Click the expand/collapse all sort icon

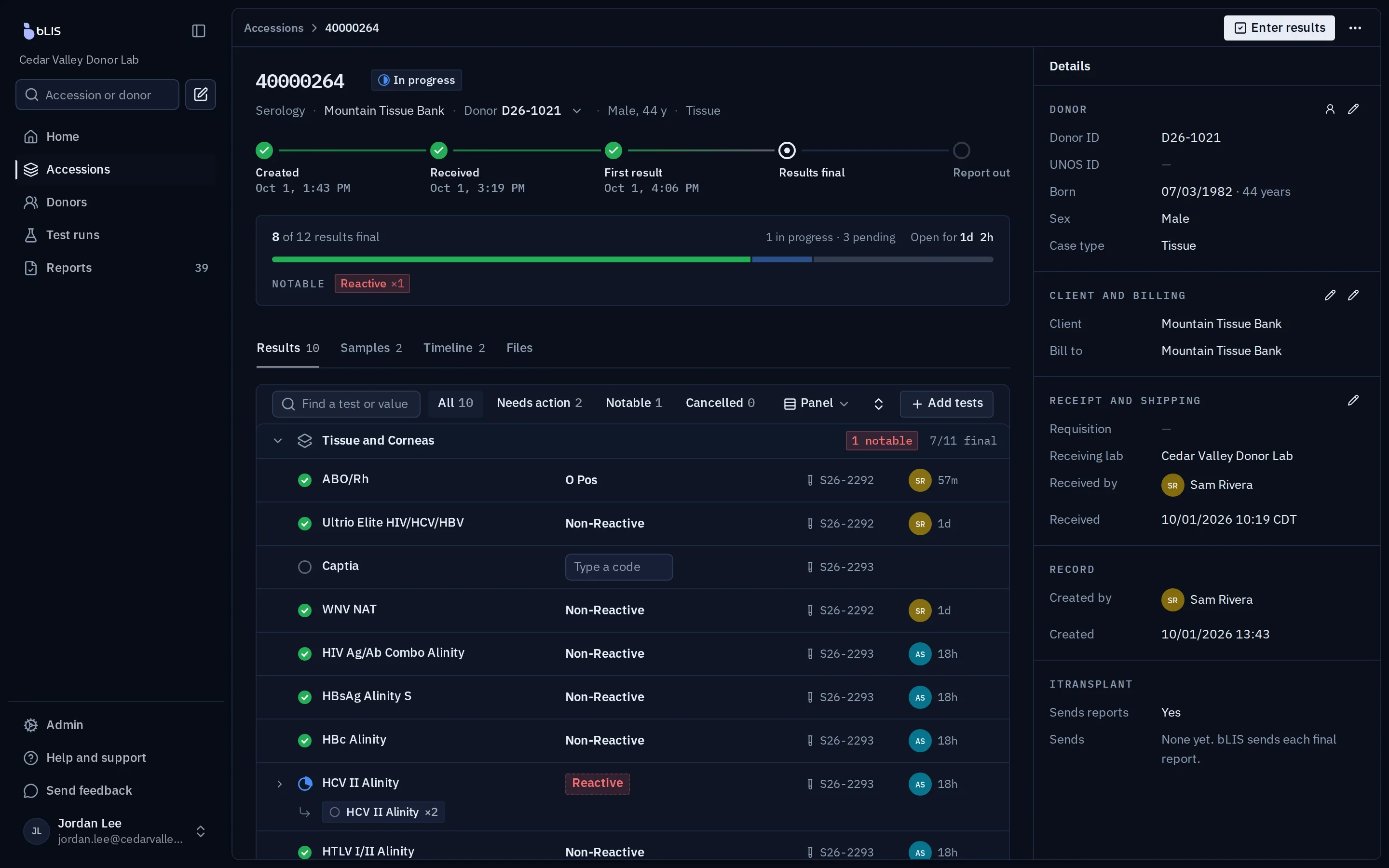coord(878,404)
